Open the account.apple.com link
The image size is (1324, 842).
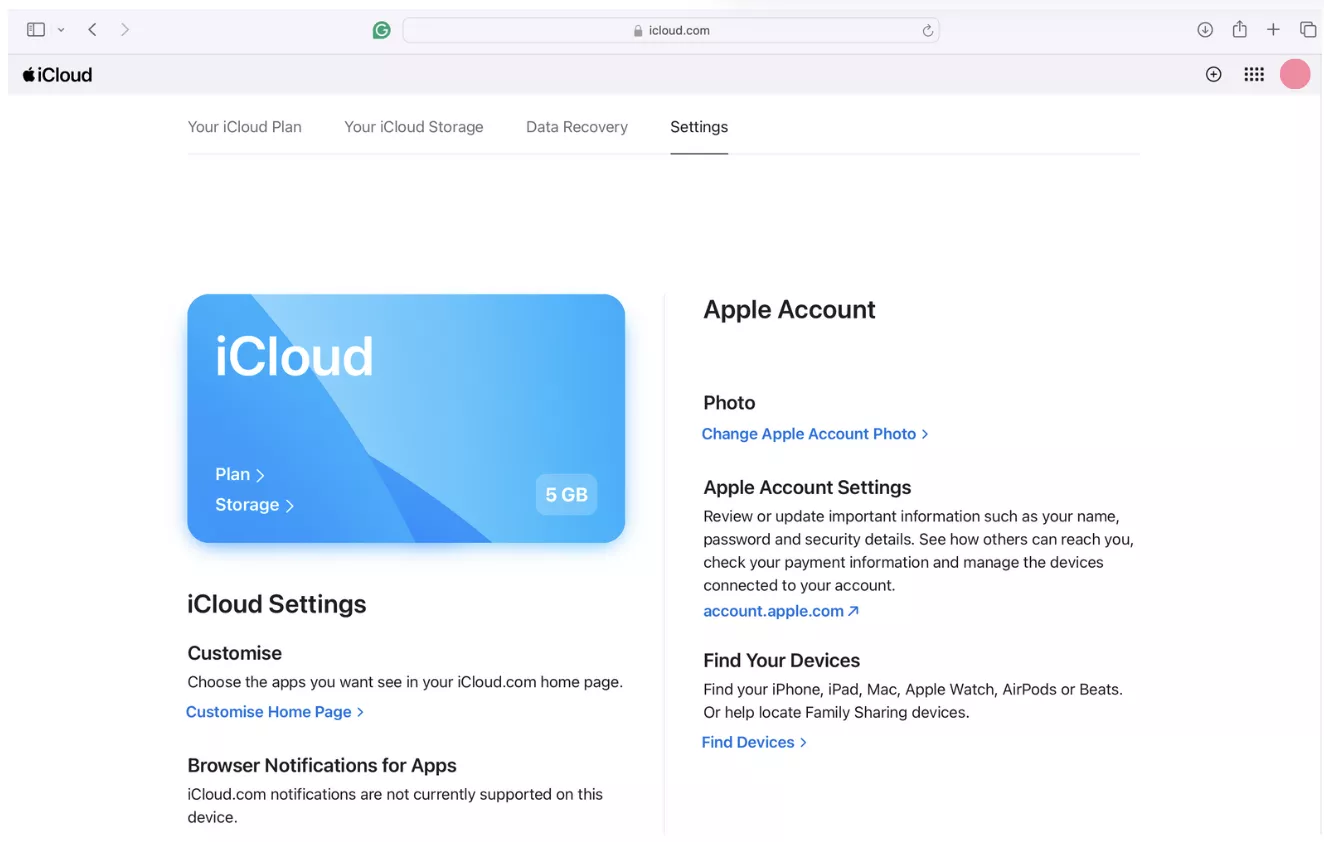pos(781,611)
